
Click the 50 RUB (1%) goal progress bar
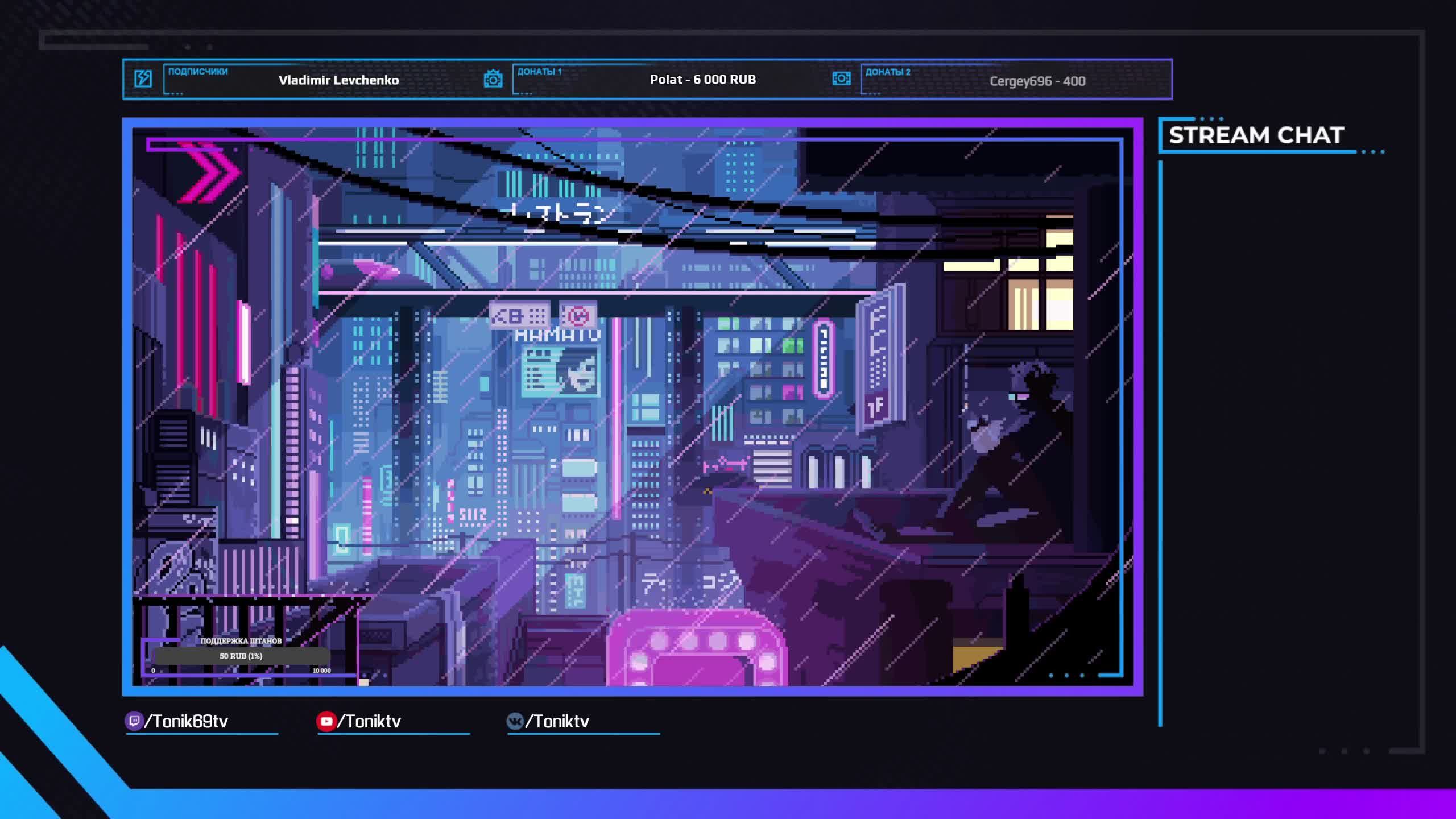[x=241, y=656]
